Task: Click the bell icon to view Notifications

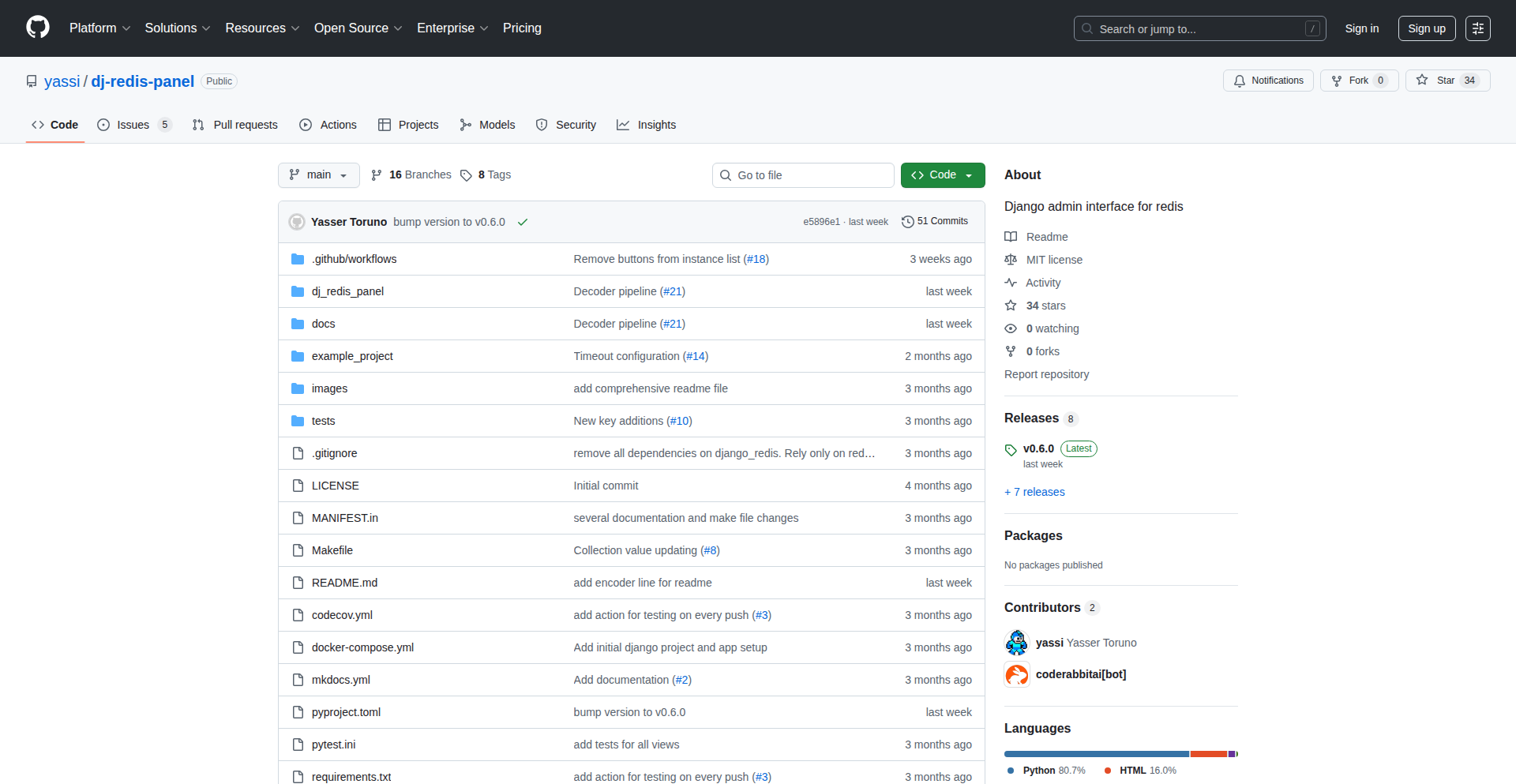Action: click(x=1240, y=80)
